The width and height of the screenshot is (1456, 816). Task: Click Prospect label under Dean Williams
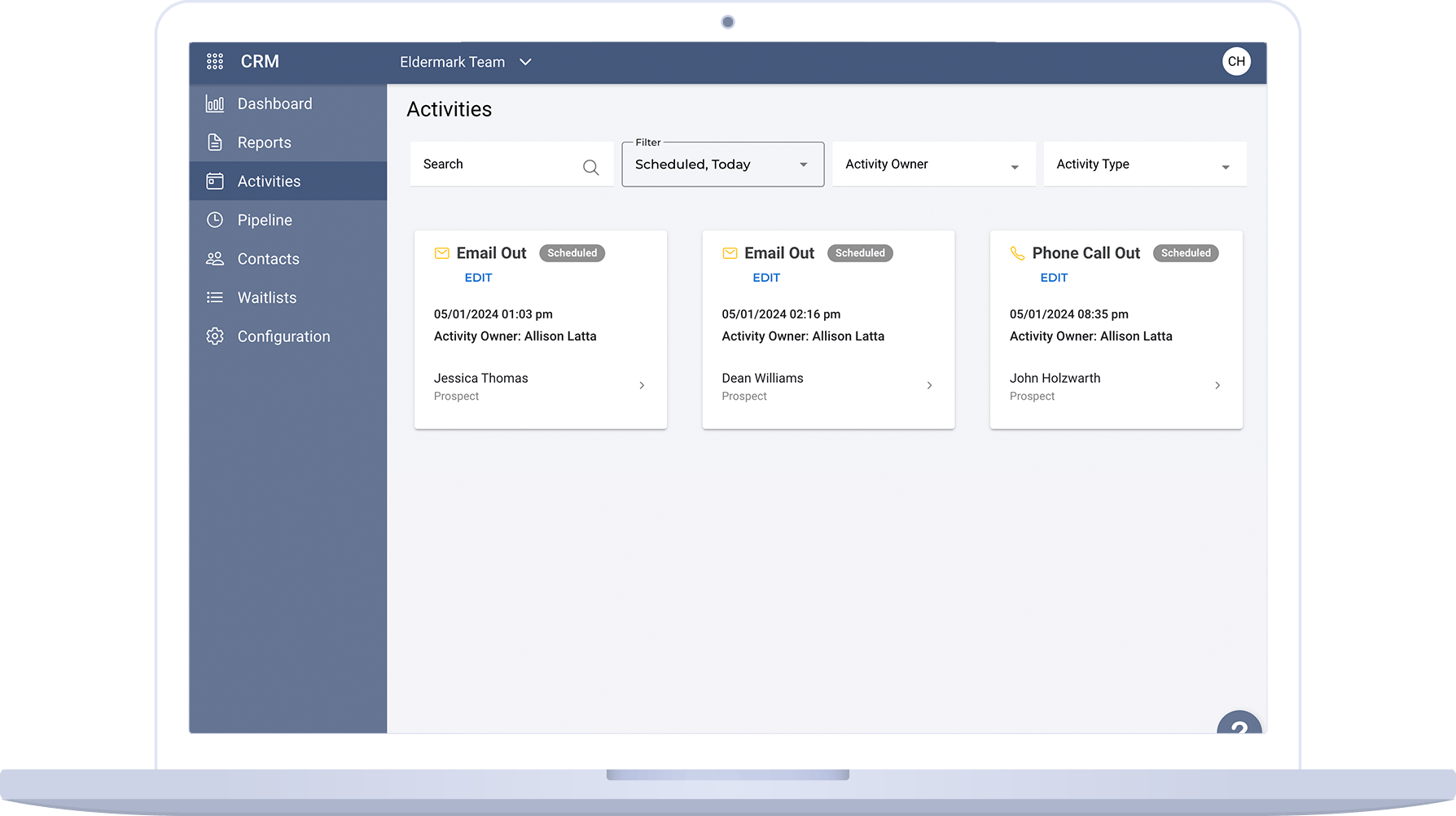(744, 397)
